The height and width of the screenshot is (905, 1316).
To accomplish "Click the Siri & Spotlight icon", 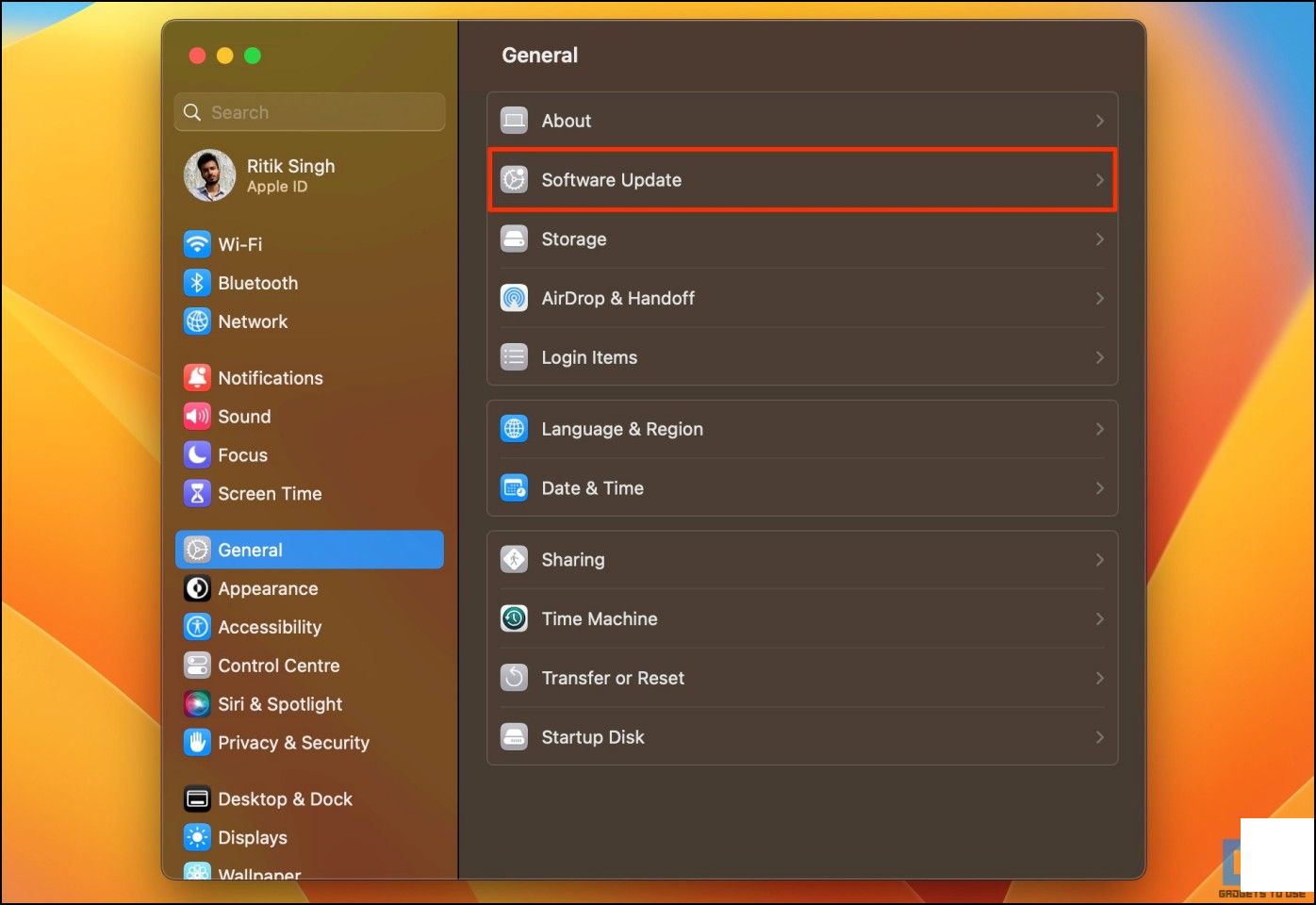I will [197, 704].
